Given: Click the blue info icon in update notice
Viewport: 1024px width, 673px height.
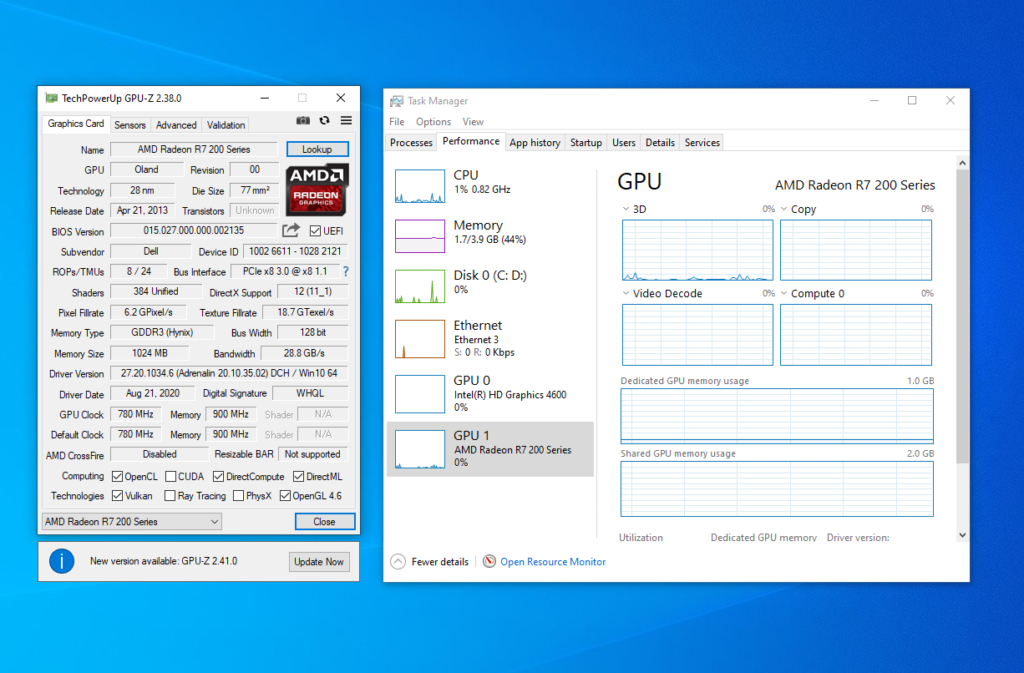Looking at the screenshot, I should (x=62, y=561).
